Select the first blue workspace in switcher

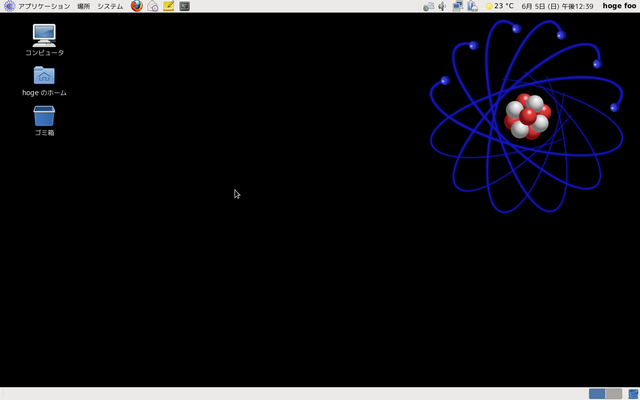597,394
